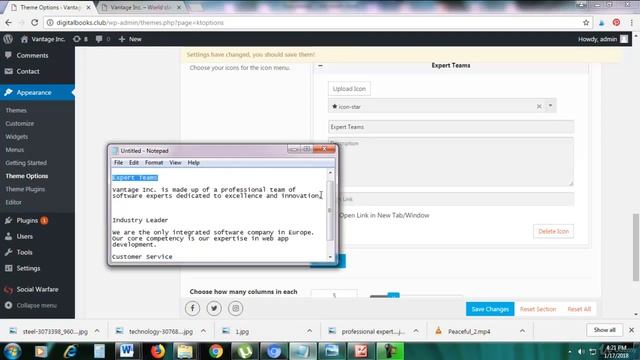Open the icon-star dropdown arrow
The image size is (640, 360).
(x=550, y=106)
